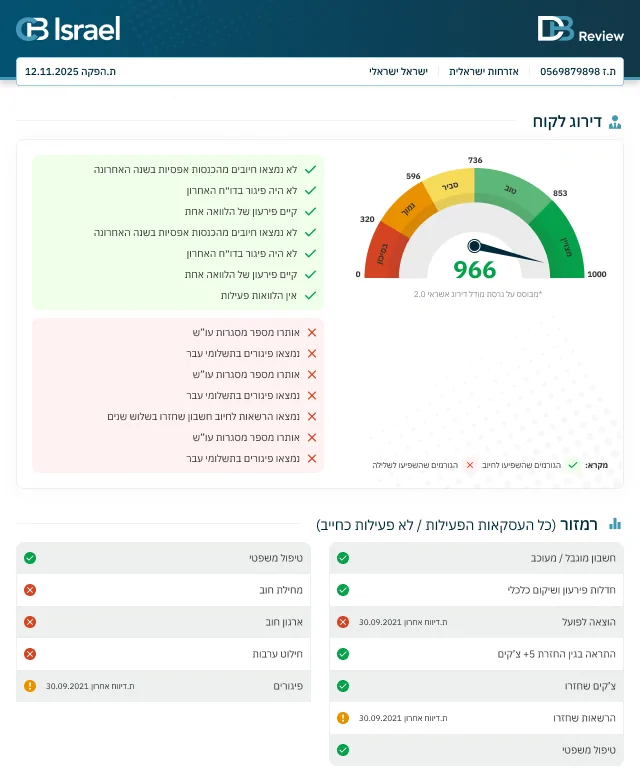This screenshot has width=640, height=772.
Task: Click the orange 'נמוך' gauge segment
Action: click(x=408, y=209)
